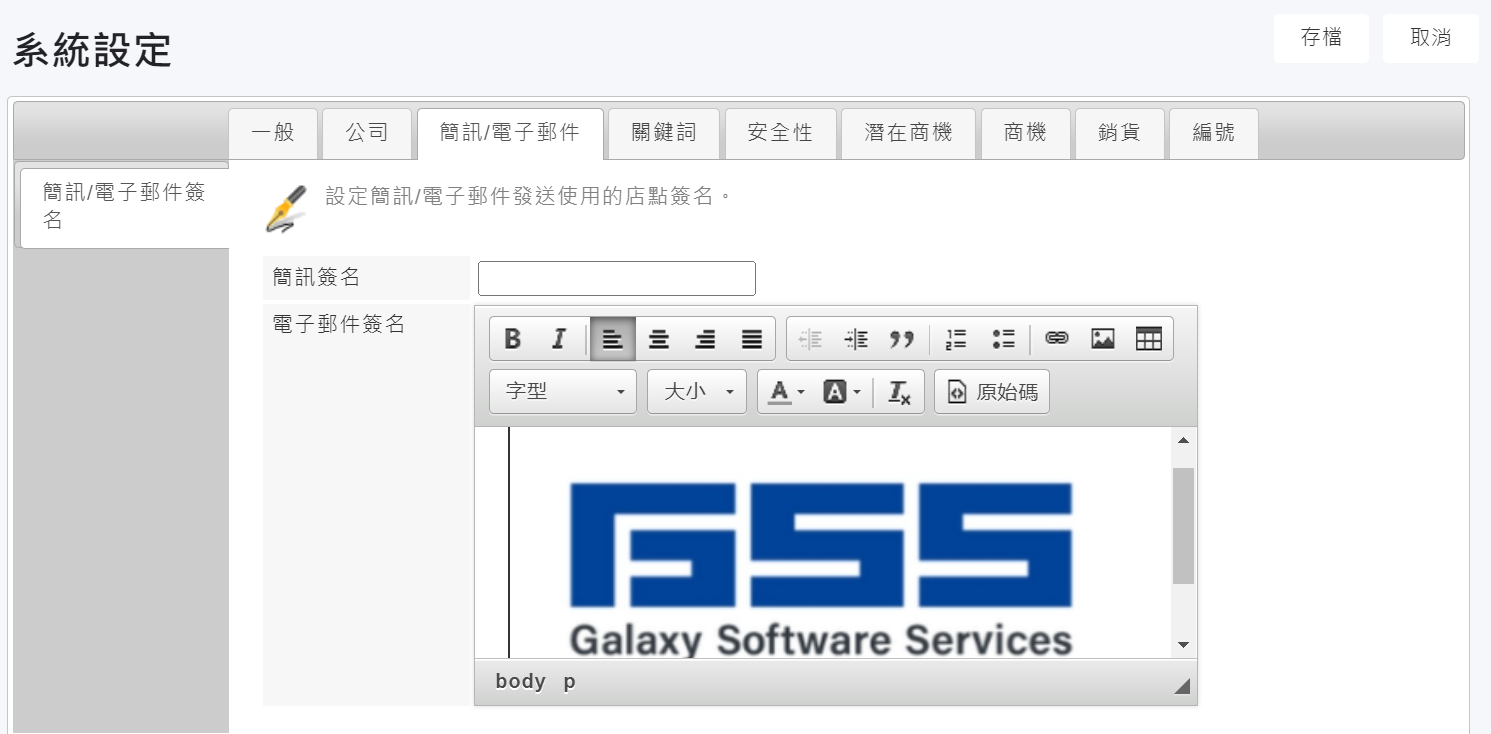1491x734 pixels.
Task: Select the 簡訊/電子郵件 tab
Action: (x=510, y=133)
